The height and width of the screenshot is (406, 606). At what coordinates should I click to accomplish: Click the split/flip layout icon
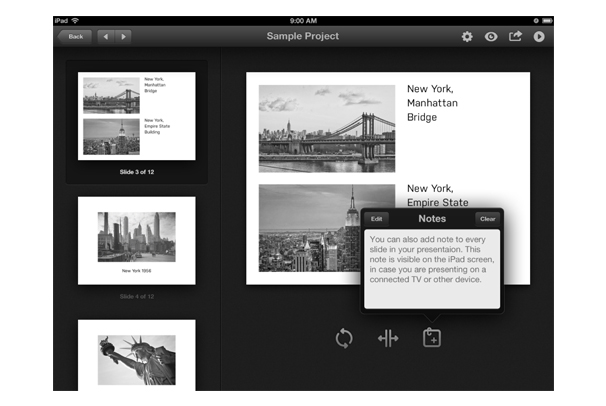pos(388,338)
